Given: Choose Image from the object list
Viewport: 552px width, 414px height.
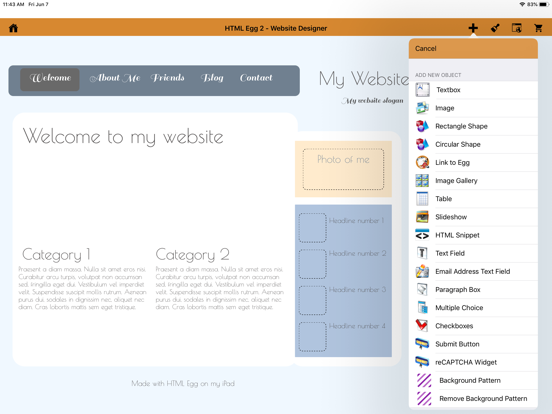Looking at the screenshot, I should pyautogui.click(x=473, y=108).
